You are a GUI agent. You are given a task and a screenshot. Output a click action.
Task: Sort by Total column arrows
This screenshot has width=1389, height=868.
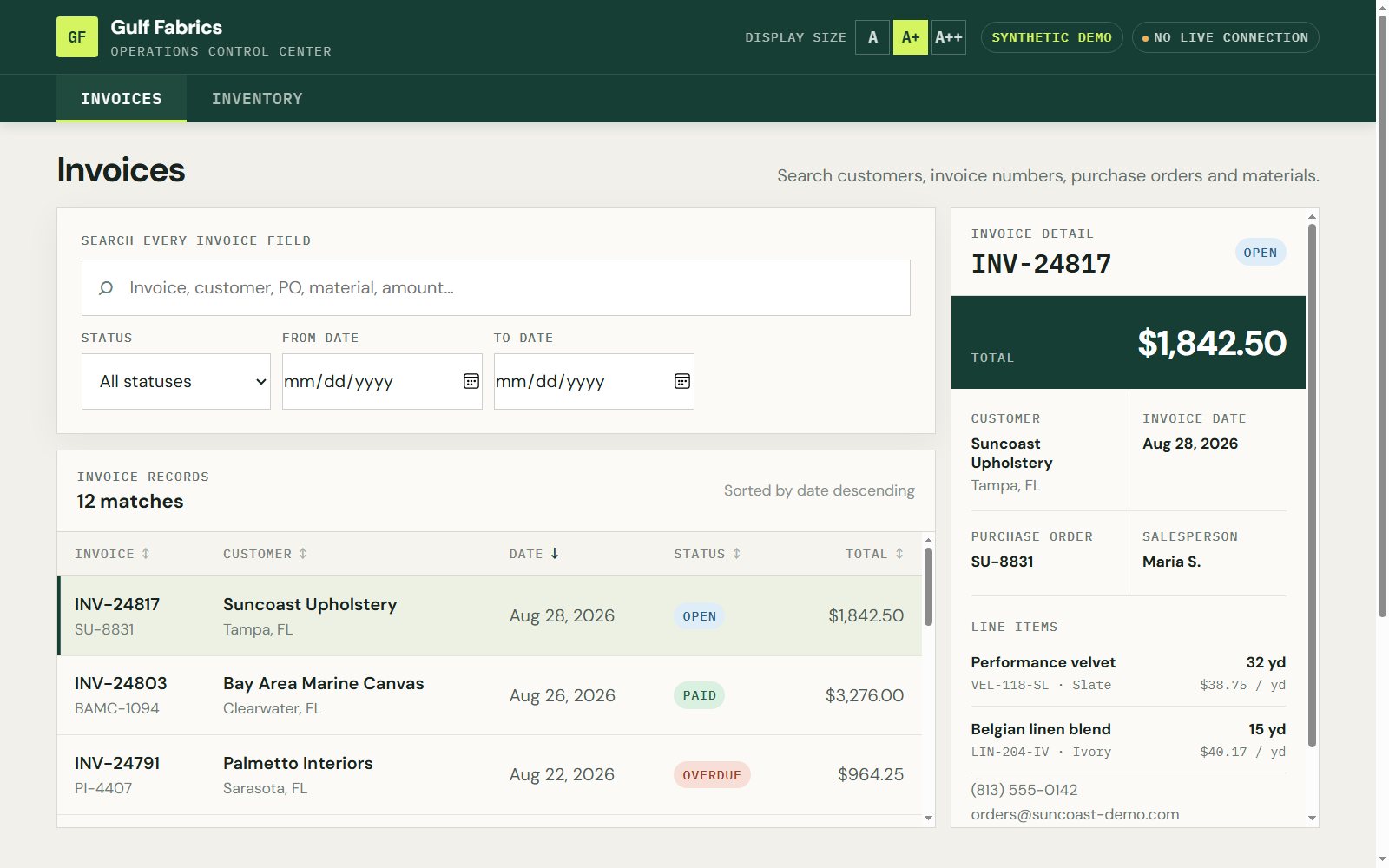(x=899, y=554)
